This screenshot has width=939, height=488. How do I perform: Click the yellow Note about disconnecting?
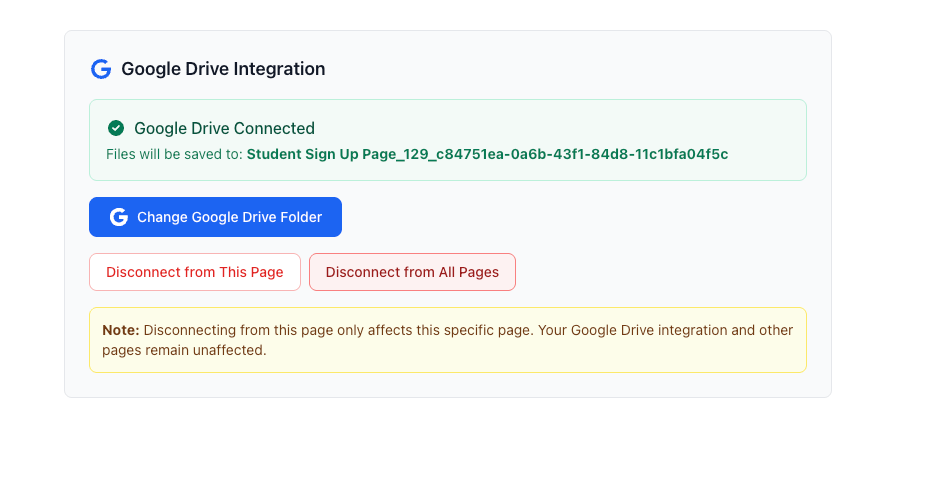[x=448, y=340]
